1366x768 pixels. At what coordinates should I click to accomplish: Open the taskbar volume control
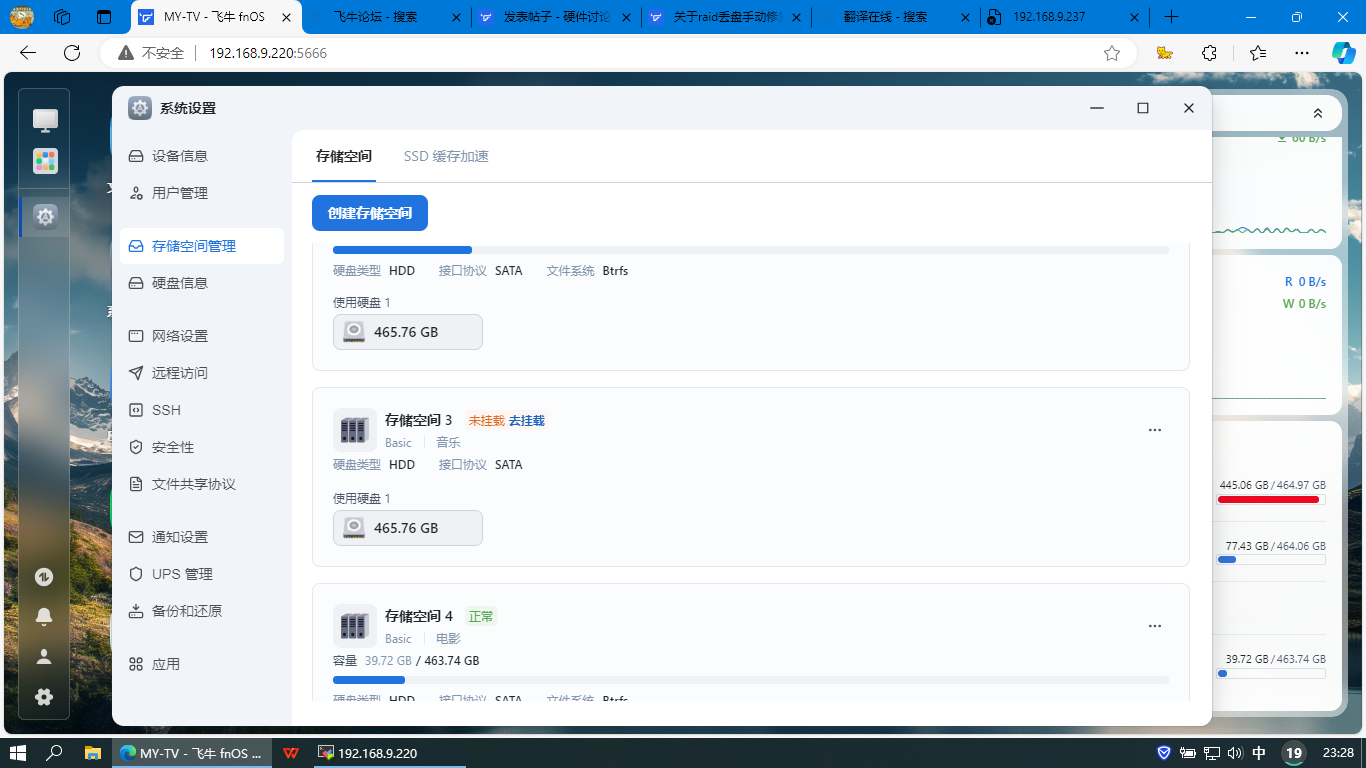[x=1234, y=752]
